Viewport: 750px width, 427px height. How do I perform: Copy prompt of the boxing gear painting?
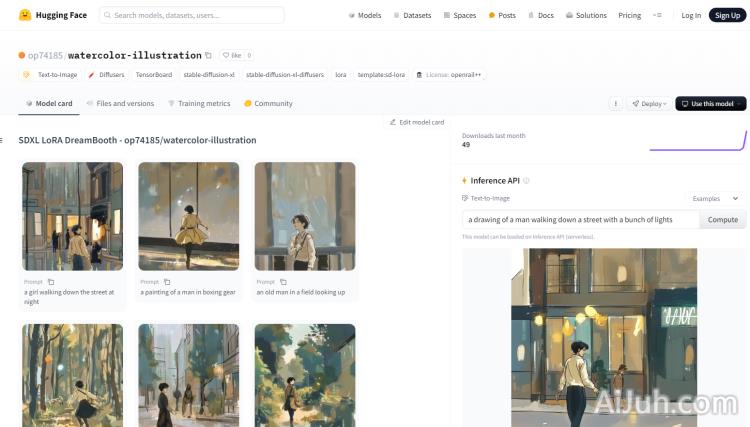pos(167,282)
